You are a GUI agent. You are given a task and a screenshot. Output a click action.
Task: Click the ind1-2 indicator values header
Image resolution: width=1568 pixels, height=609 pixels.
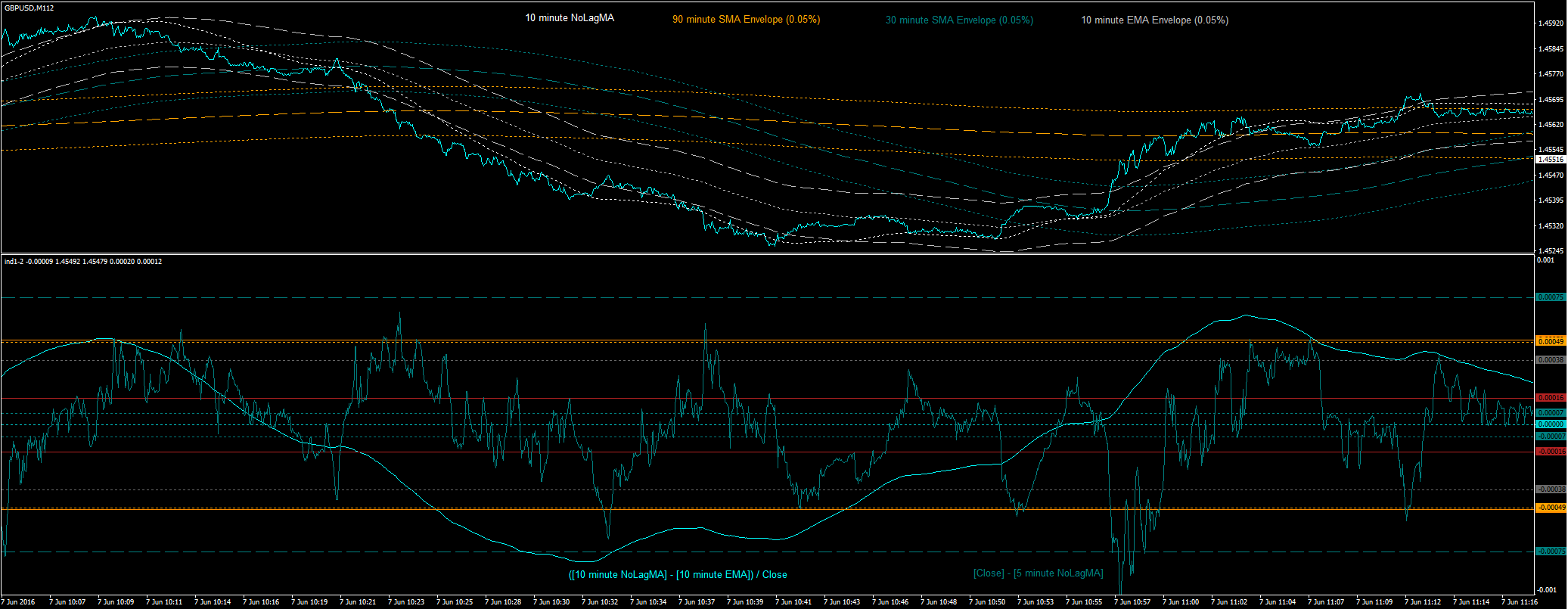point(82,262)
